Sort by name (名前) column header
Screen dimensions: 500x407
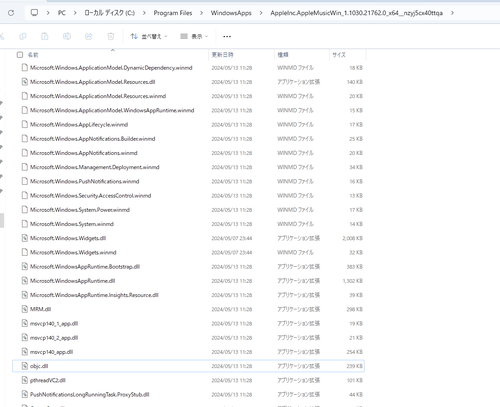[33, 55]
